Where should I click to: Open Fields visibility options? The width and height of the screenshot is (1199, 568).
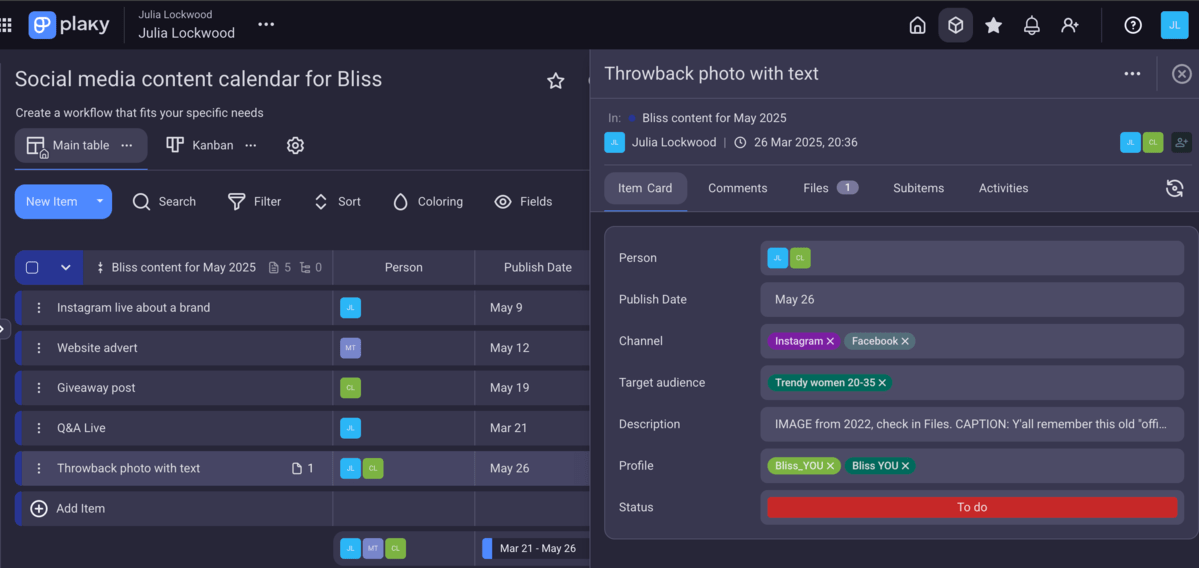tap(523, 201)
